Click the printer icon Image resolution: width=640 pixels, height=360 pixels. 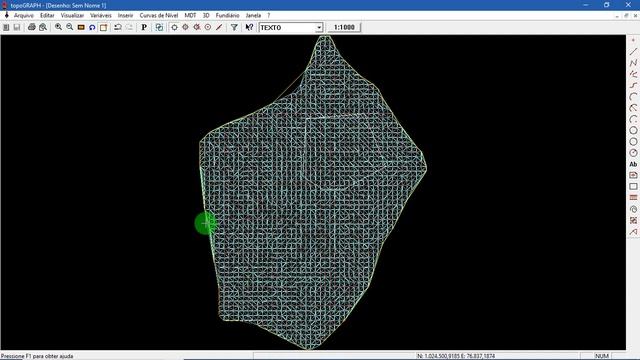pyautogui.click(x=32, y=27)
